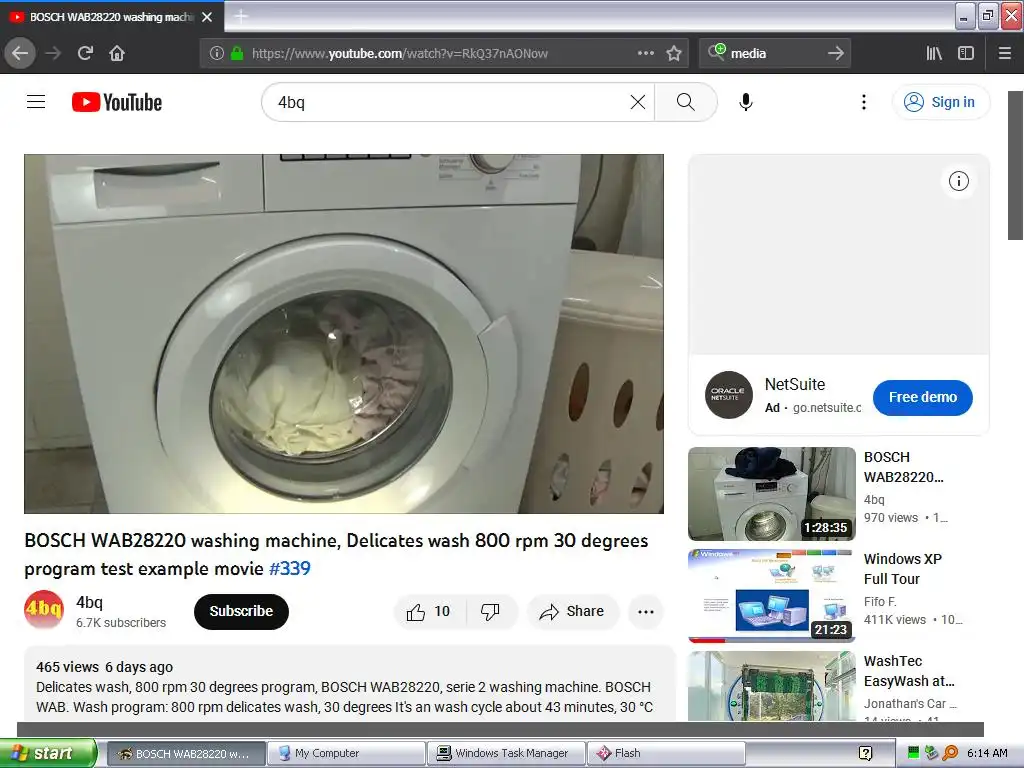Screen dimensions: 1024x768
Task: Open YouTube settings three-dot menu
Action: coord(864,102)
